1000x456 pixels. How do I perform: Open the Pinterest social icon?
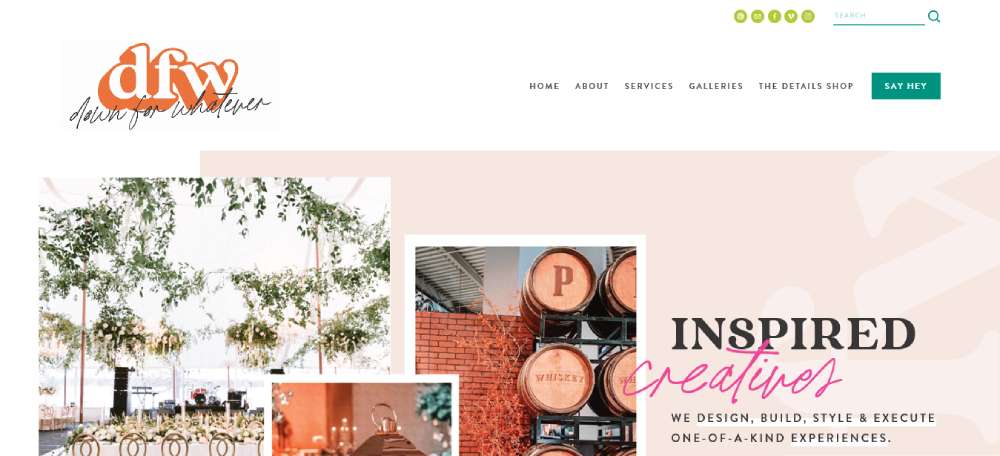(x=740, y=17)
